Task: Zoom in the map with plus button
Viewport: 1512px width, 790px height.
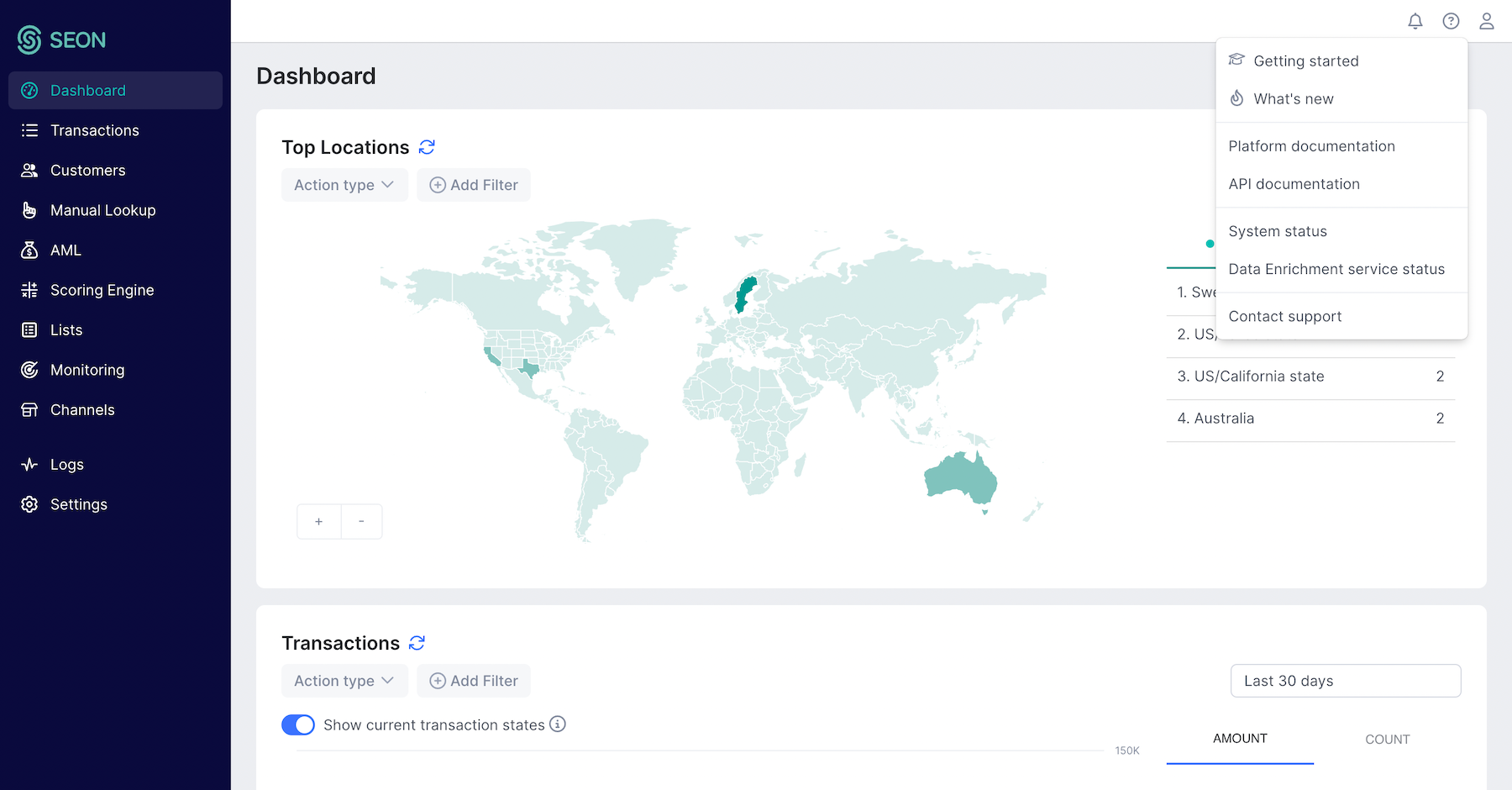Action: point(319,522)
